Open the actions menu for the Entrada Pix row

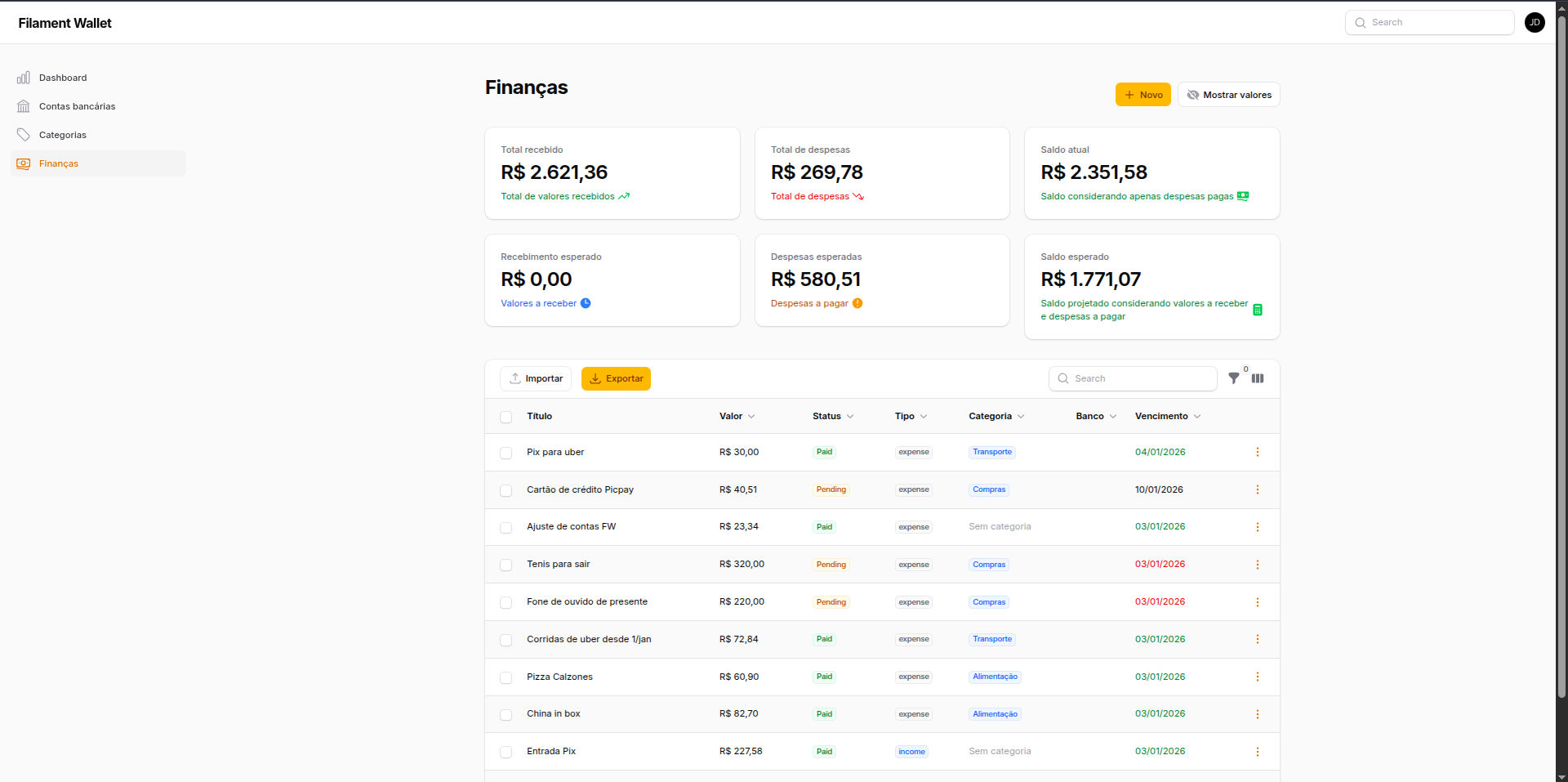pos(1257,751)
